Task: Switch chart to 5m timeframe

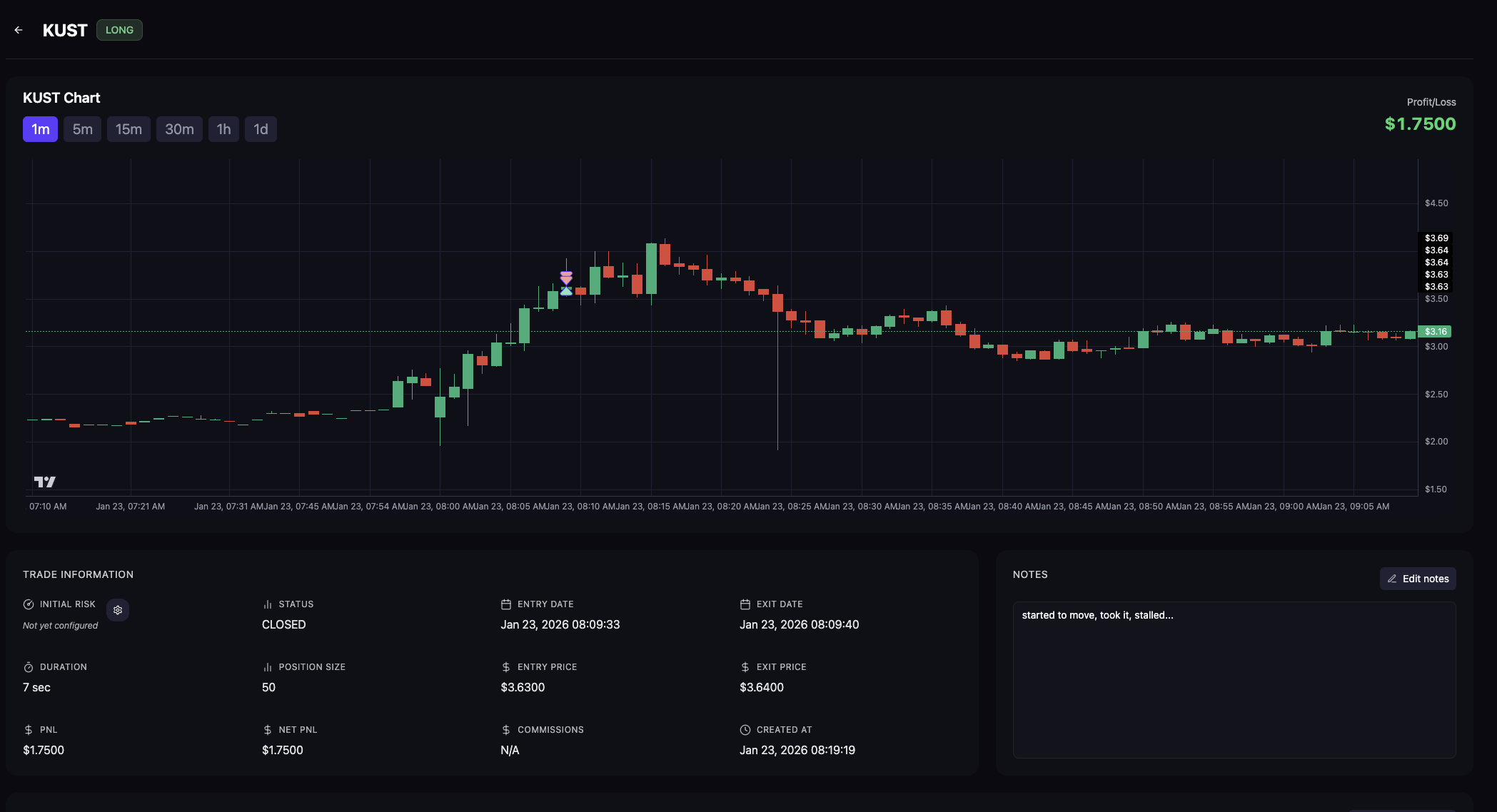Action: pos(82,129)
